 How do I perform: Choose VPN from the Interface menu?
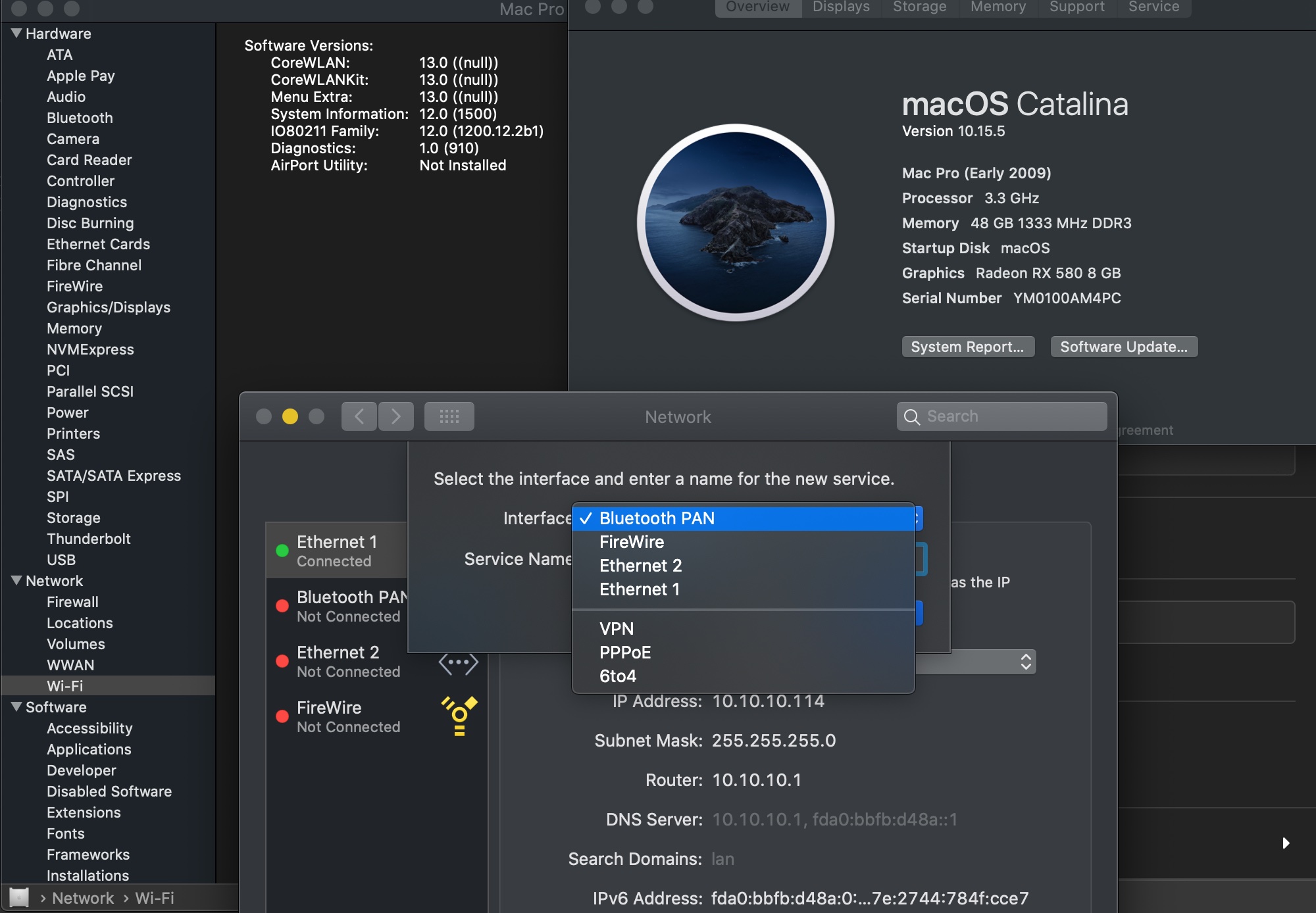pyautogui.click(x=744, y=629)
